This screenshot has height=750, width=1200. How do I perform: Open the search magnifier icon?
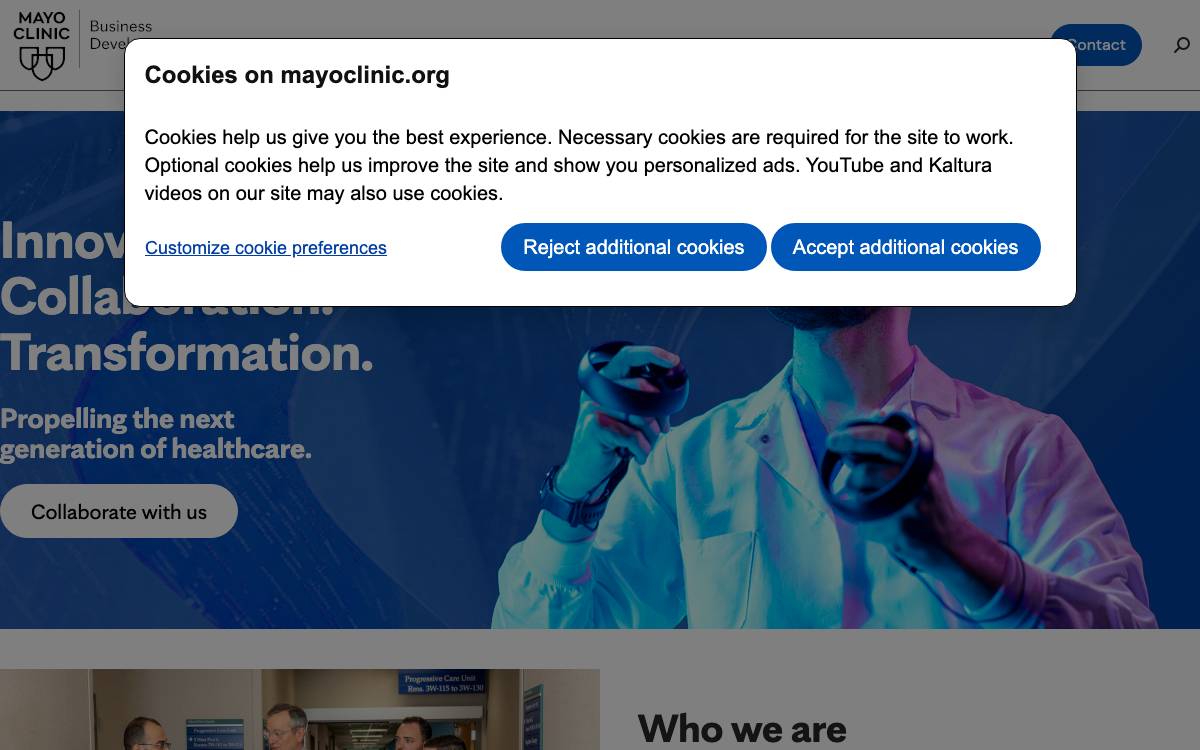pos(1181,45)
